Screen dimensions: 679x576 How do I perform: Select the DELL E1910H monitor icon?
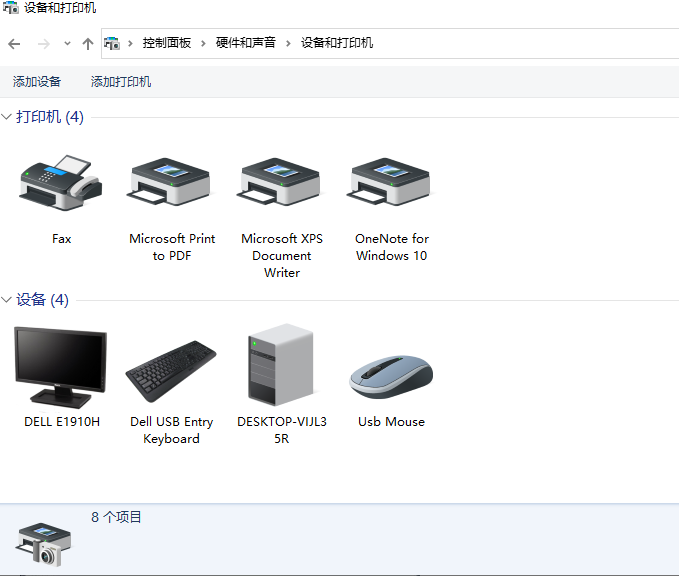pyautogui.click(x=61, y=367)
